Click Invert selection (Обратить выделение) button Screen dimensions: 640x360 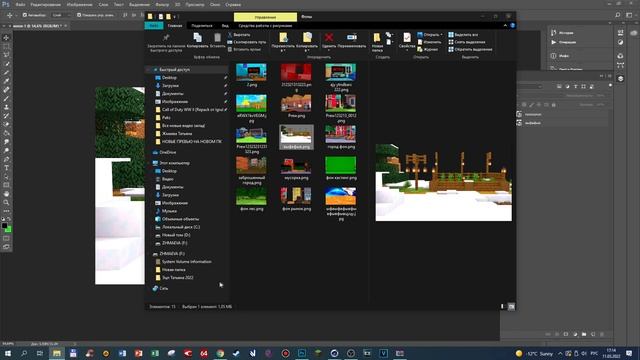470,49
